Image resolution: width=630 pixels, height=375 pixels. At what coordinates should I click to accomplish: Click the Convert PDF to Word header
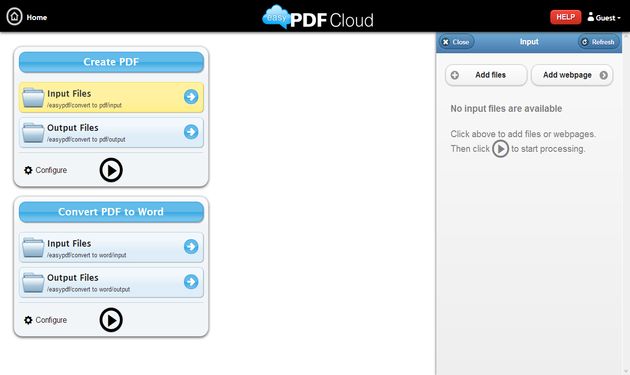tap(111, 212)
